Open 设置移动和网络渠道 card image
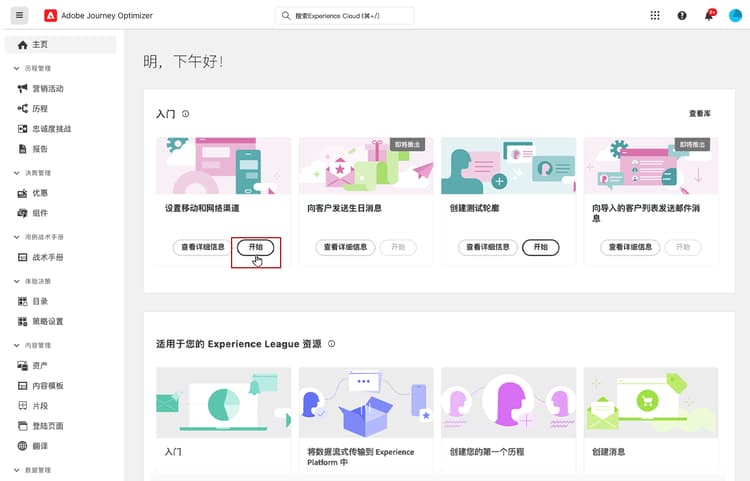This screenshot has width=750, height=481. (223, 166)
